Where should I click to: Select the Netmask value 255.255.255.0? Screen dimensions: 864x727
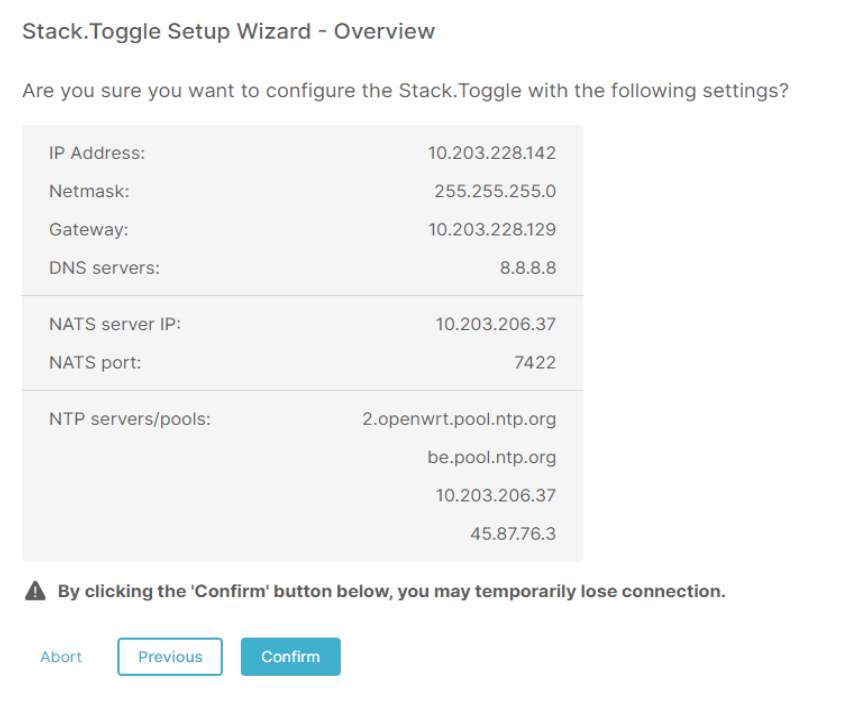coord(495,191)
